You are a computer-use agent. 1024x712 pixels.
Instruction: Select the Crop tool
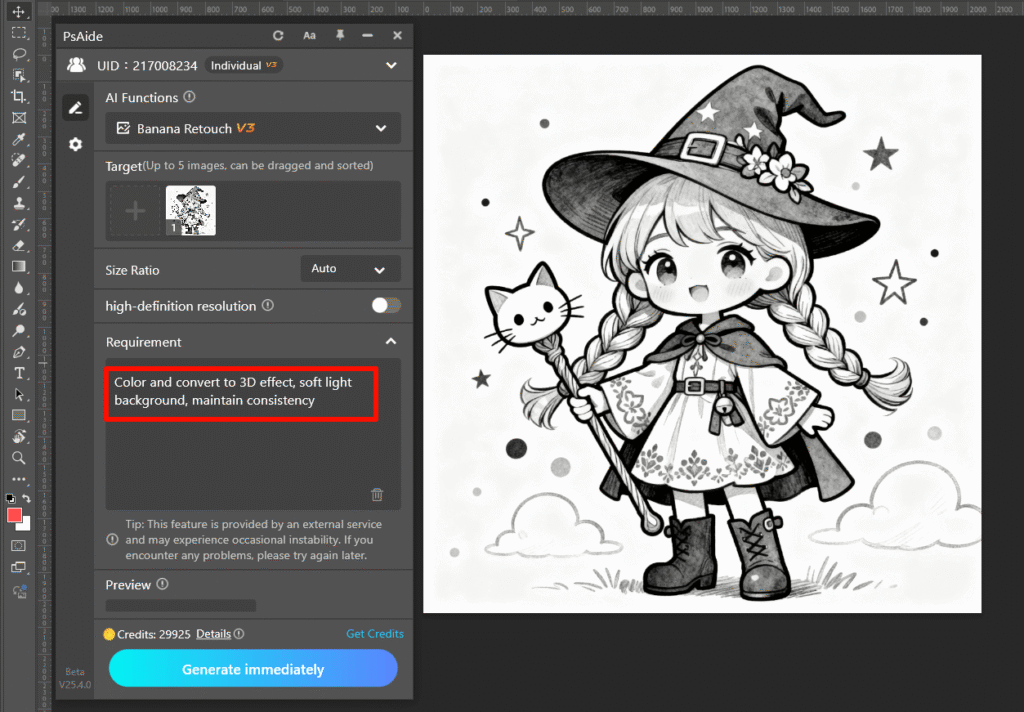tap(19, 96)
